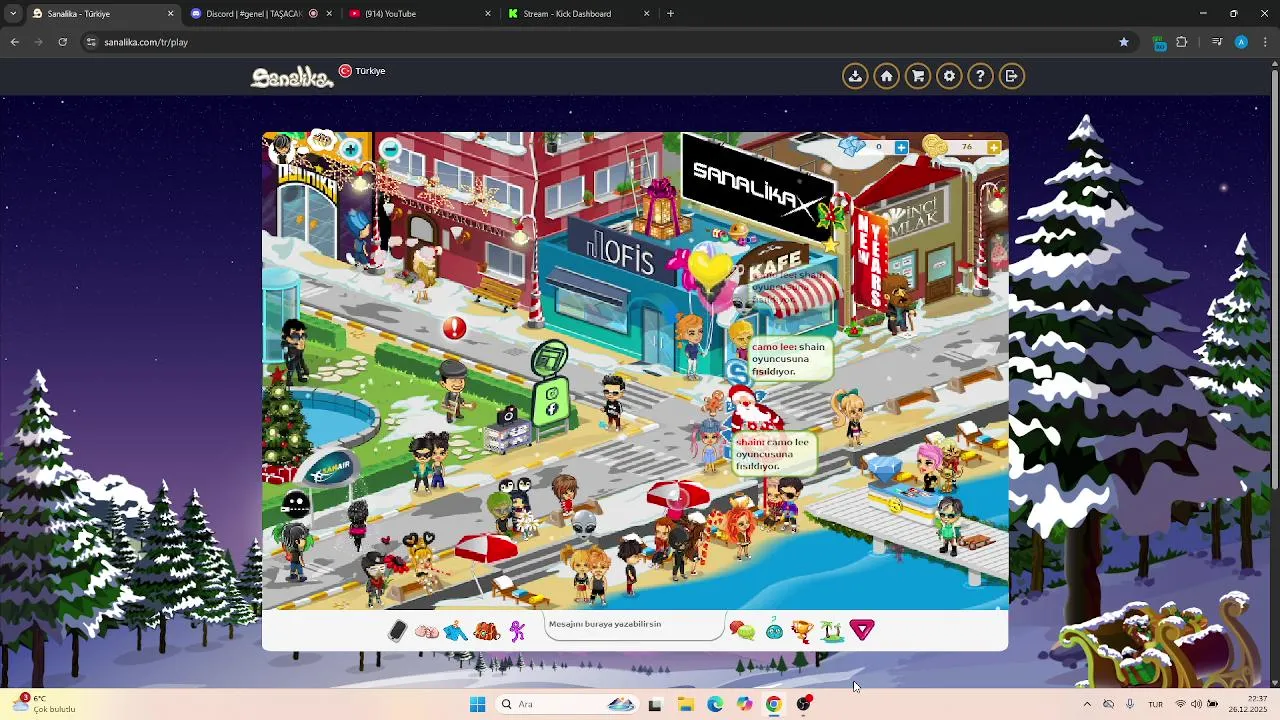Open the weather widget on taskbar
Image resolution: width=1280 pixels, height=720 pixels.
45,704
